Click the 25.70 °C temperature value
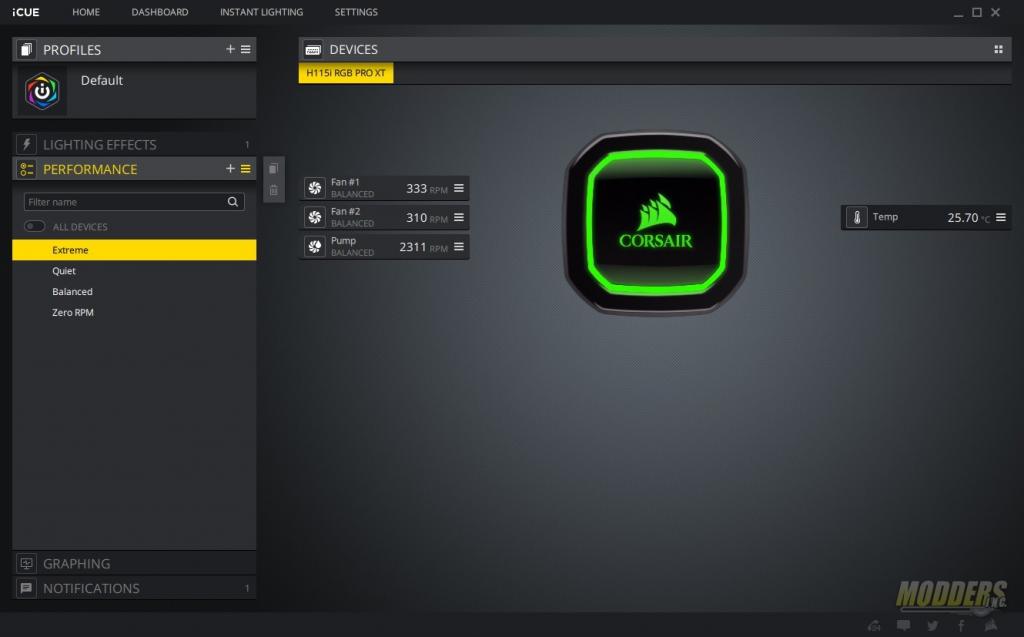Viewport: 1024px width, 637px height. coord(968,218)
